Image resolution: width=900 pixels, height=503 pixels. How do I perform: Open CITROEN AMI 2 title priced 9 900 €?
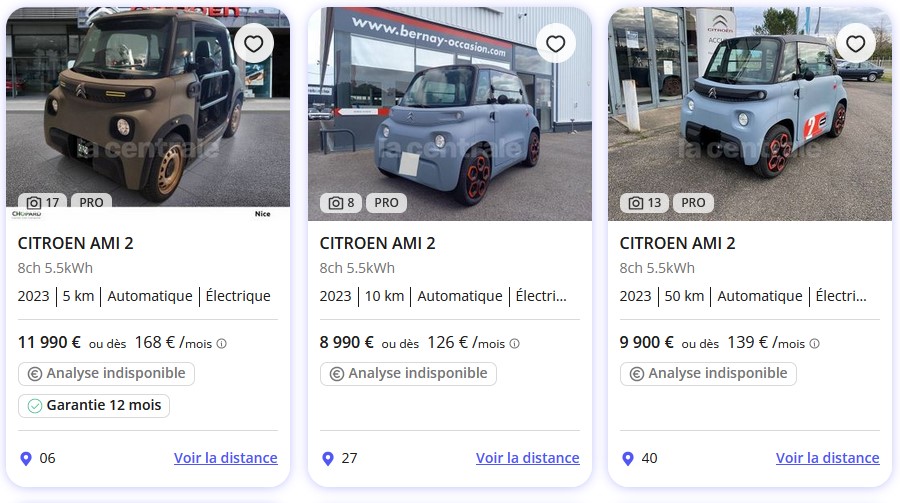pos(677,243)
